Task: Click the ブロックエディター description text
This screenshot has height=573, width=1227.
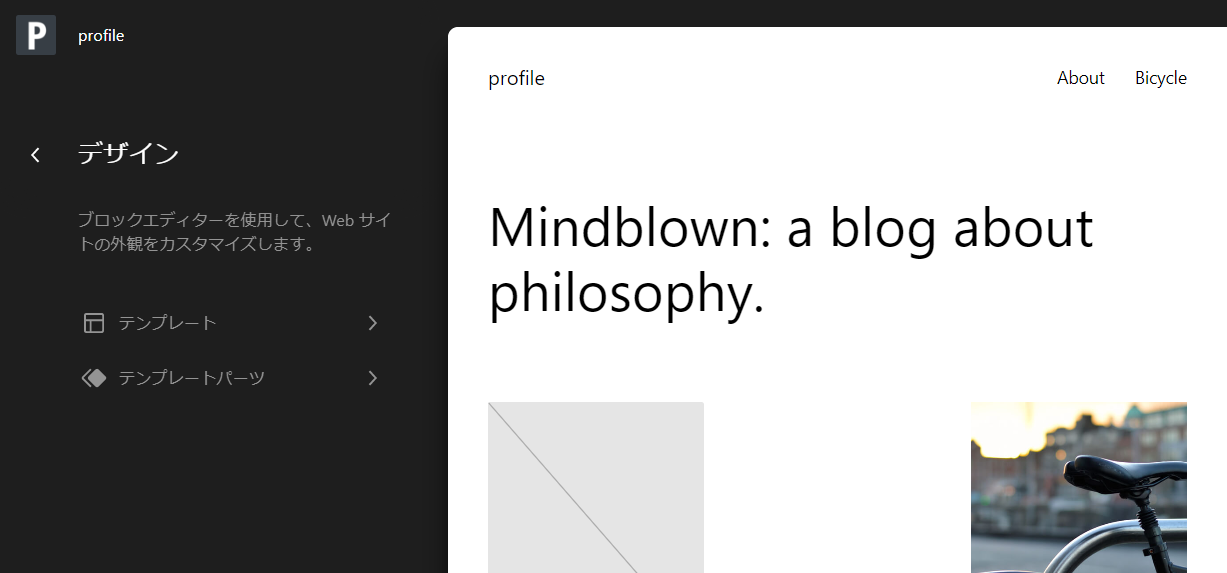Action: click(234, 232)
